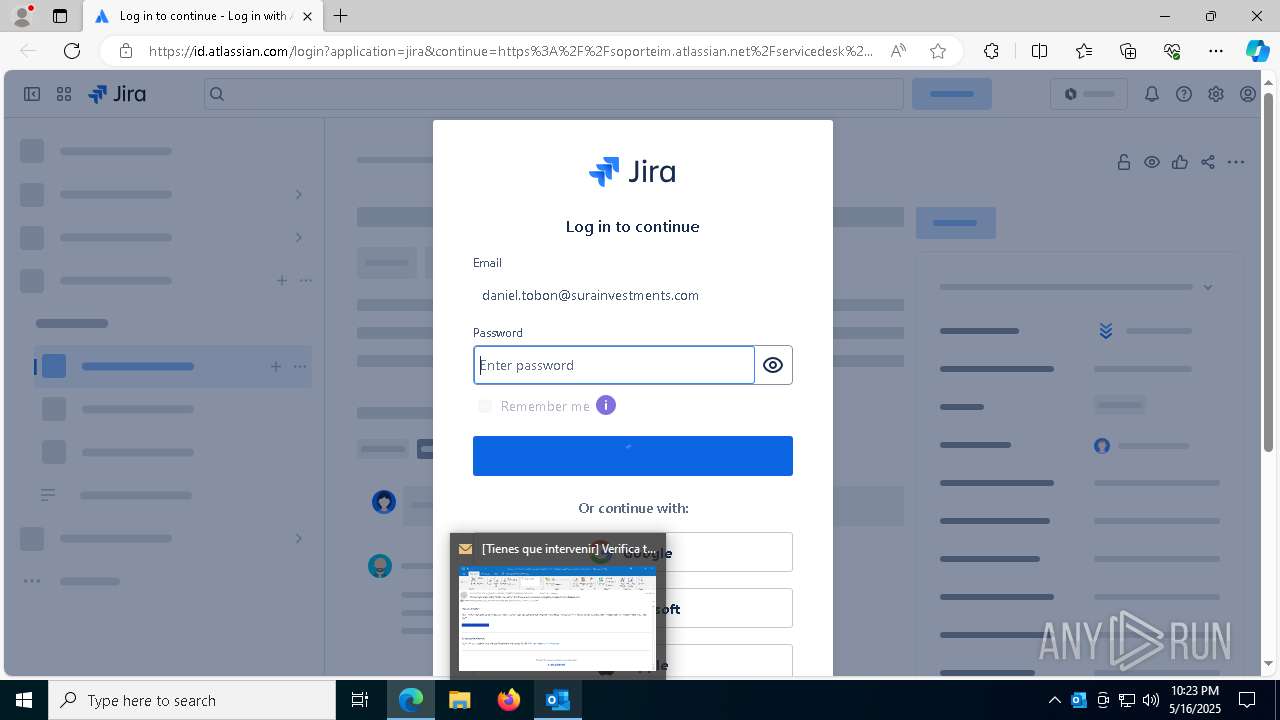1280x720 pixels.
Task: Click the share issue icon
Action: point(1208,162)
